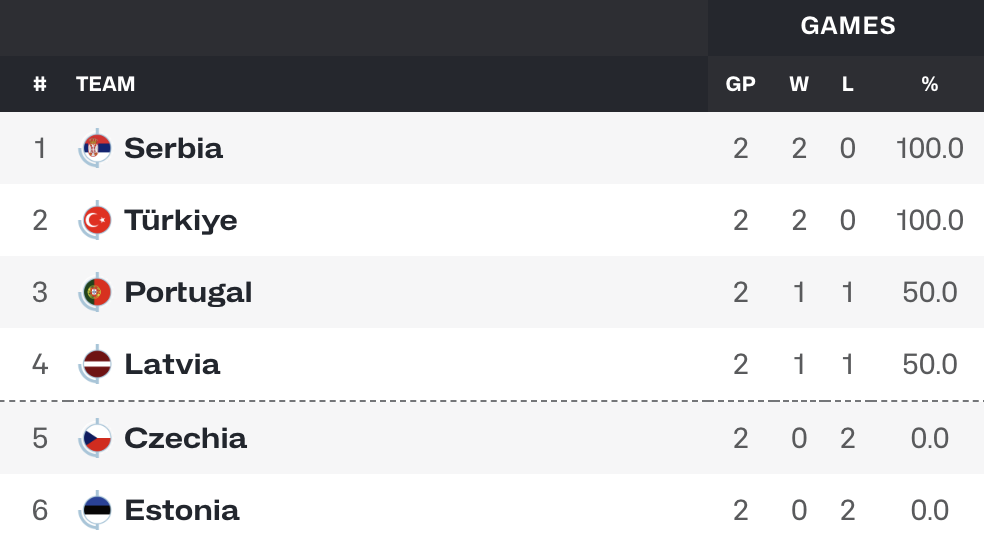Select the Czechia team name
This screenshot has height=542, width=984.
point(185,438)
